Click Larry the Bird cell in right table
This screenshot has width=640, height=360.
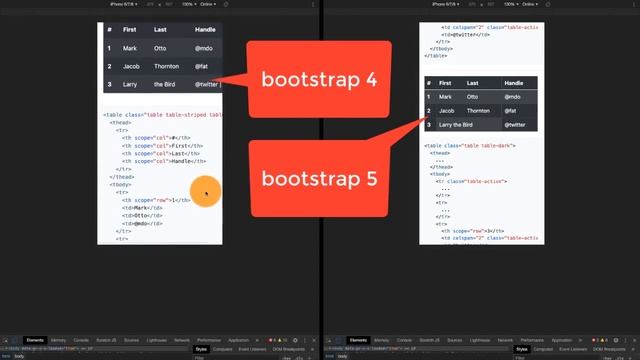[456, 125]
